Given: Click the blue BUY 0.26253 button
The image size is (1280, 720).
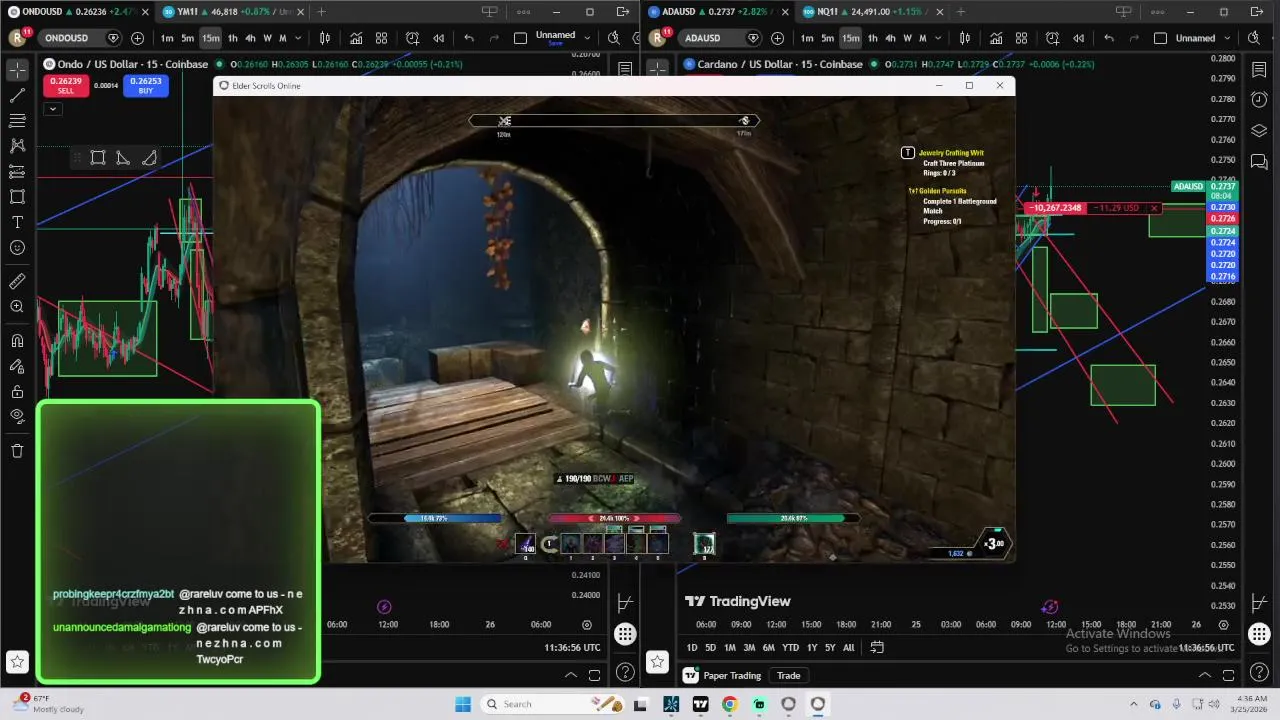Looking at the screenshot, I should [x=146, y=86].
